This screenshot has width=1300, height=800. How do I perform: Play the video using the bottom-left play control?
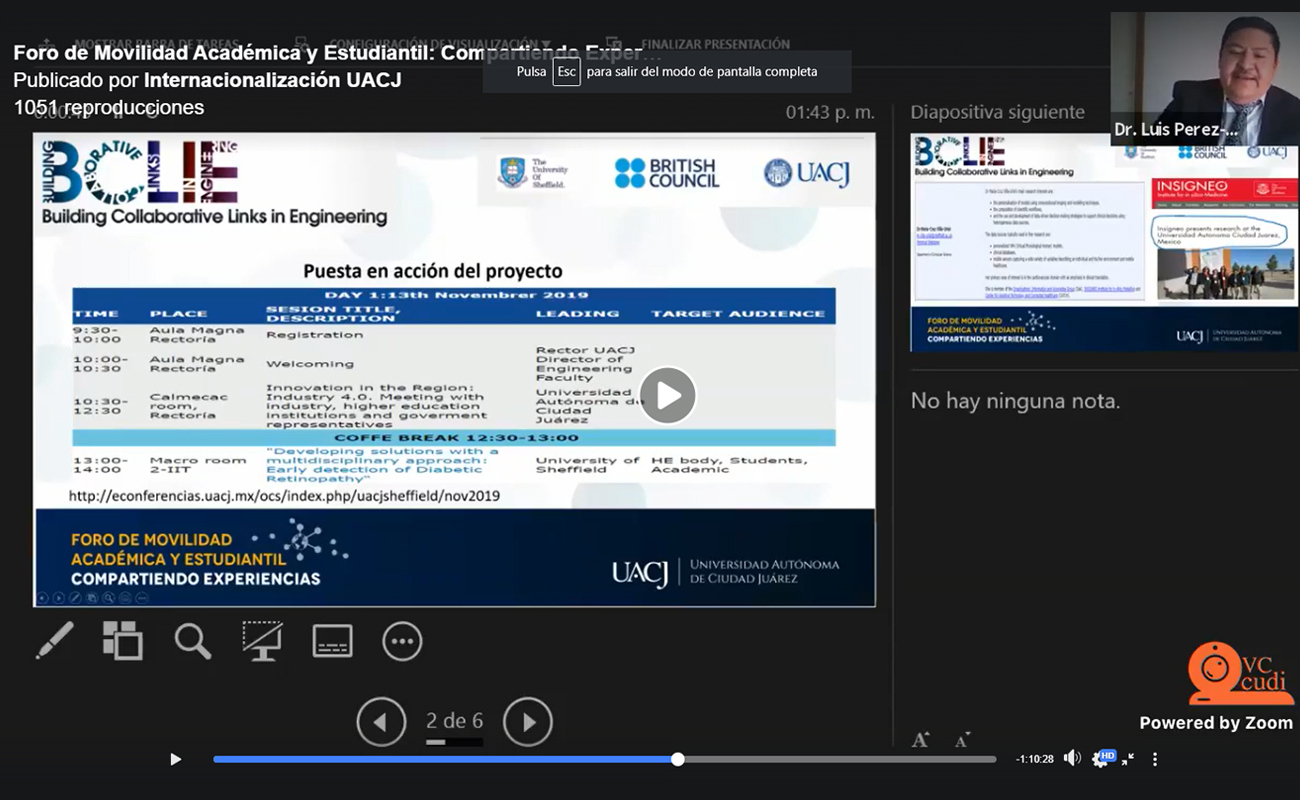point(176,759)
